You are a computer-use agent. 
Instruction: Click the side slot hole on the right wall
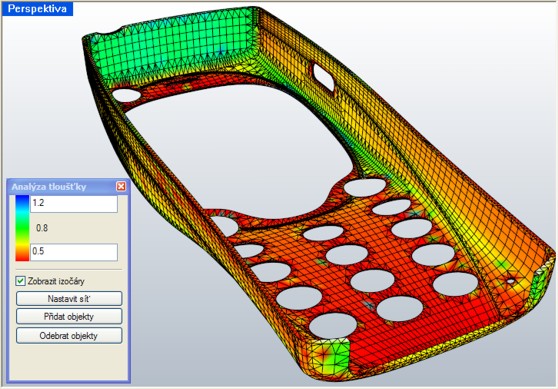pos(323,77)
